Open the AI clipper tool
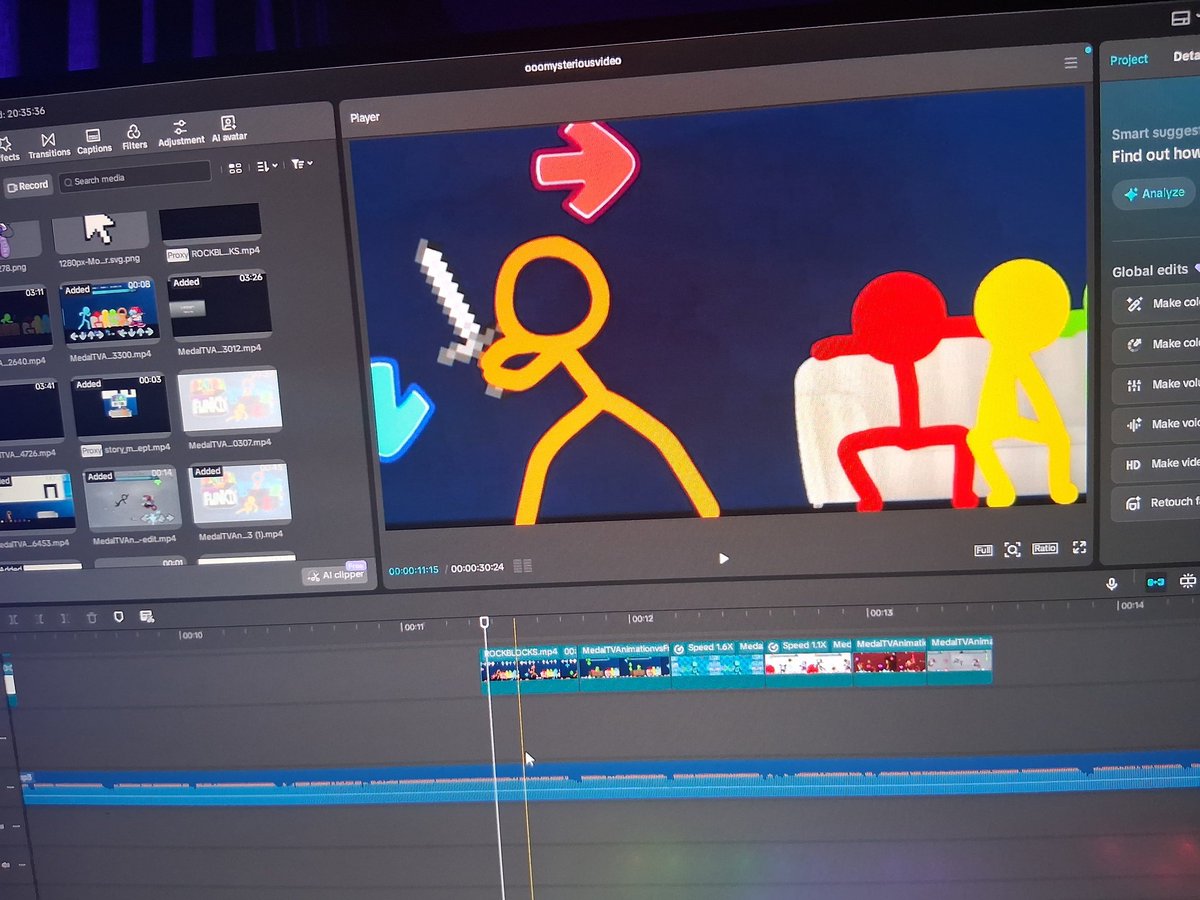The width and height of the screenshot is (1200, 900). coord(335,575)
